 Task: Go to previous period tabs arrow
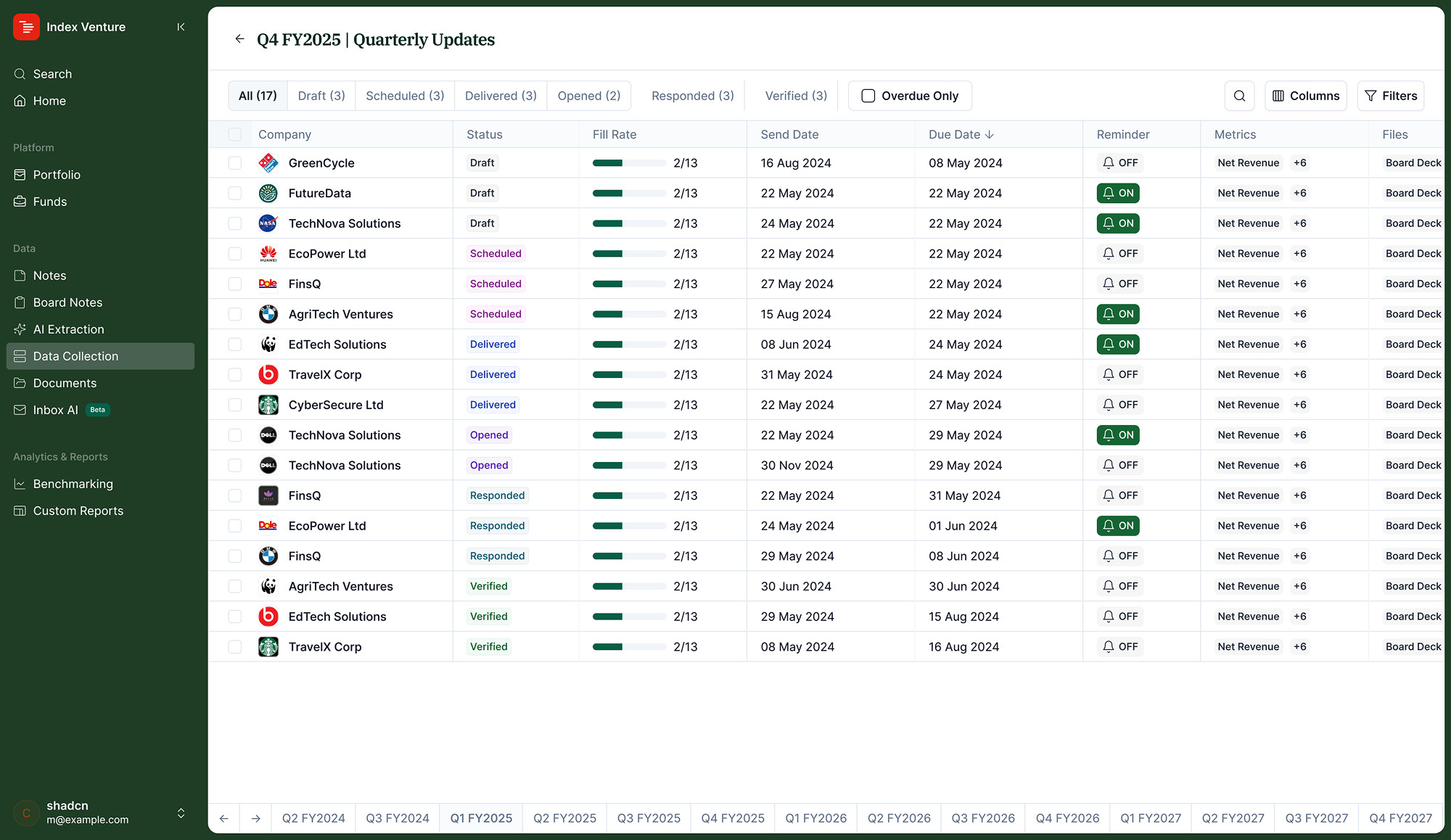point(224,818)
